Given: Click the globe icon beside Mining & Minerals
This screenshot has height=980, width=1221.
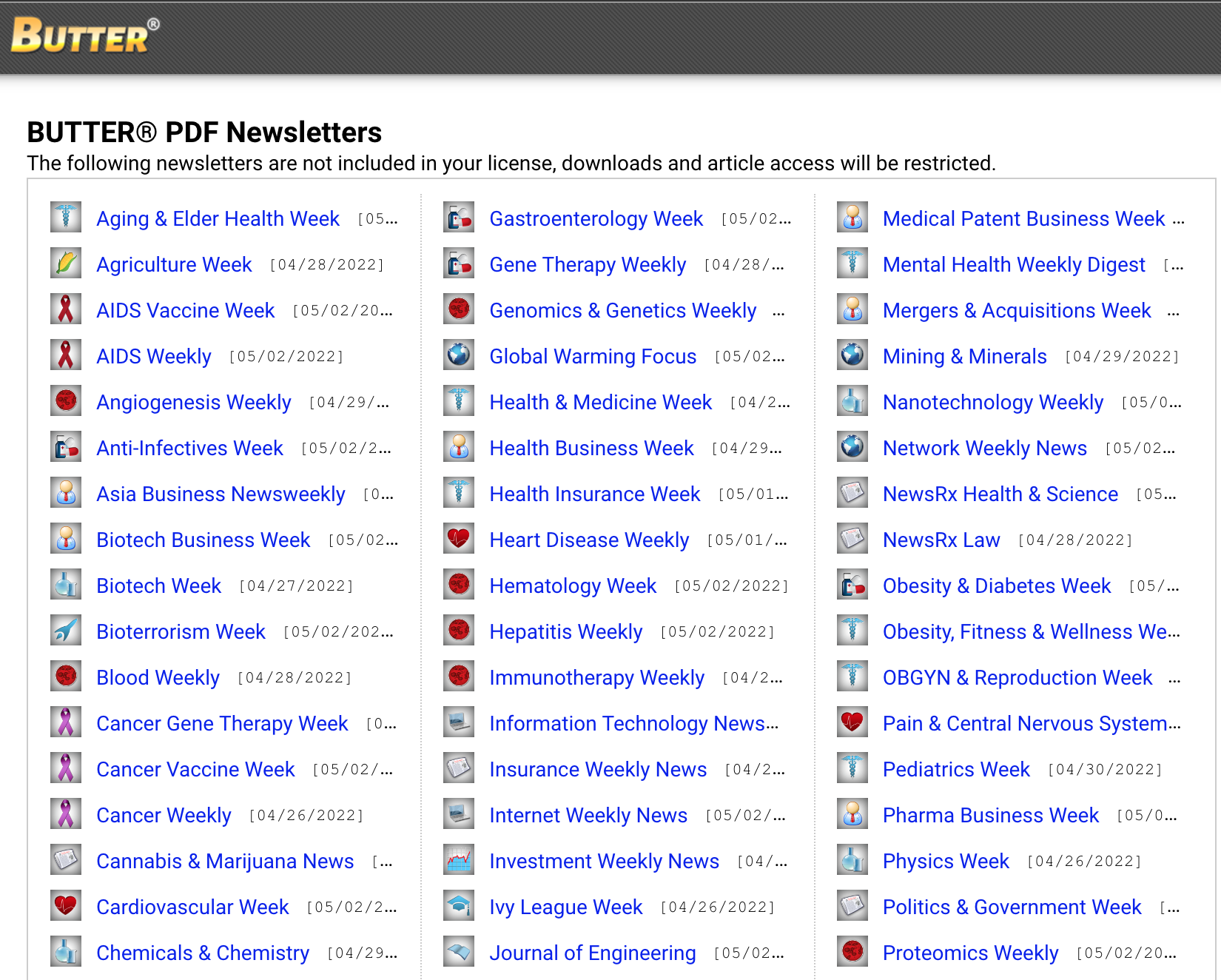Looking at the screenshot, I should pyautogui.click(x=852, y=355).
